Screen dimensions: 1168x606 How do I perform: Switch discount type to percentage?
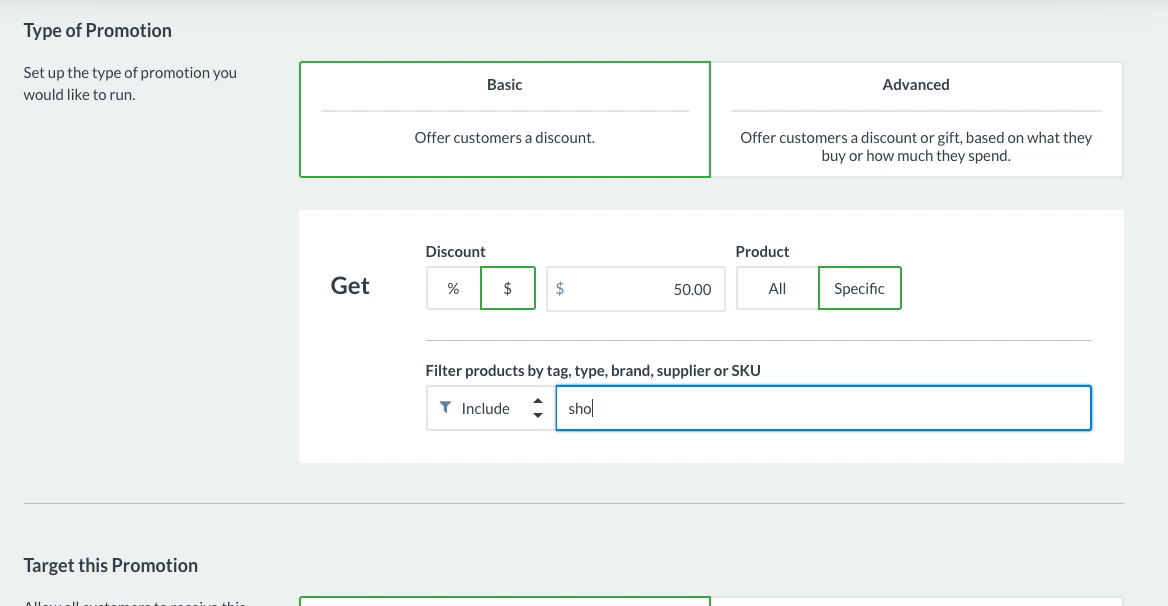[453, 288]
